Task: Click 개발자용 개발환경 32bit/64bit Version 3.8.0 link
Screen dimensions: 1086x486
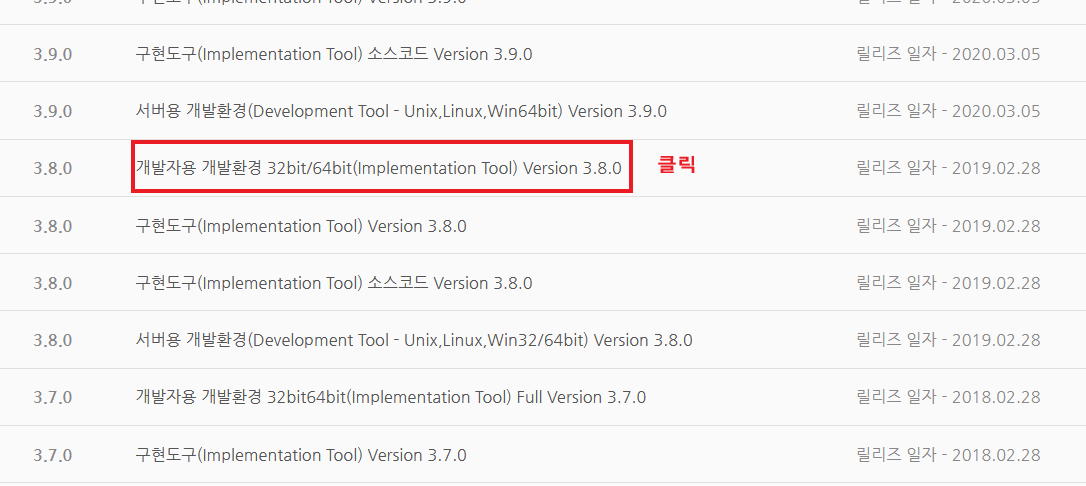Action: coord(379,168)
